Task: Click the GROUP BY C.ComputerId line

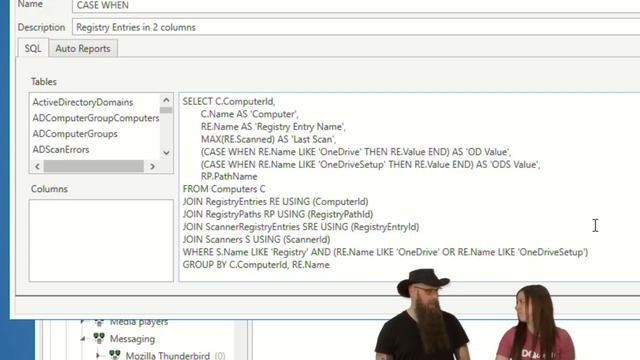Action: coord(256,265)
